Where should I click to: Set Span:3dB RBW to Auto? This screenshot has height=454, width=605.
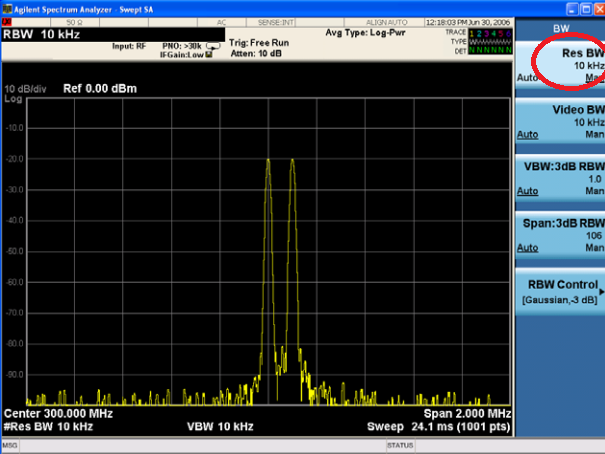click(x=527, y=246)
